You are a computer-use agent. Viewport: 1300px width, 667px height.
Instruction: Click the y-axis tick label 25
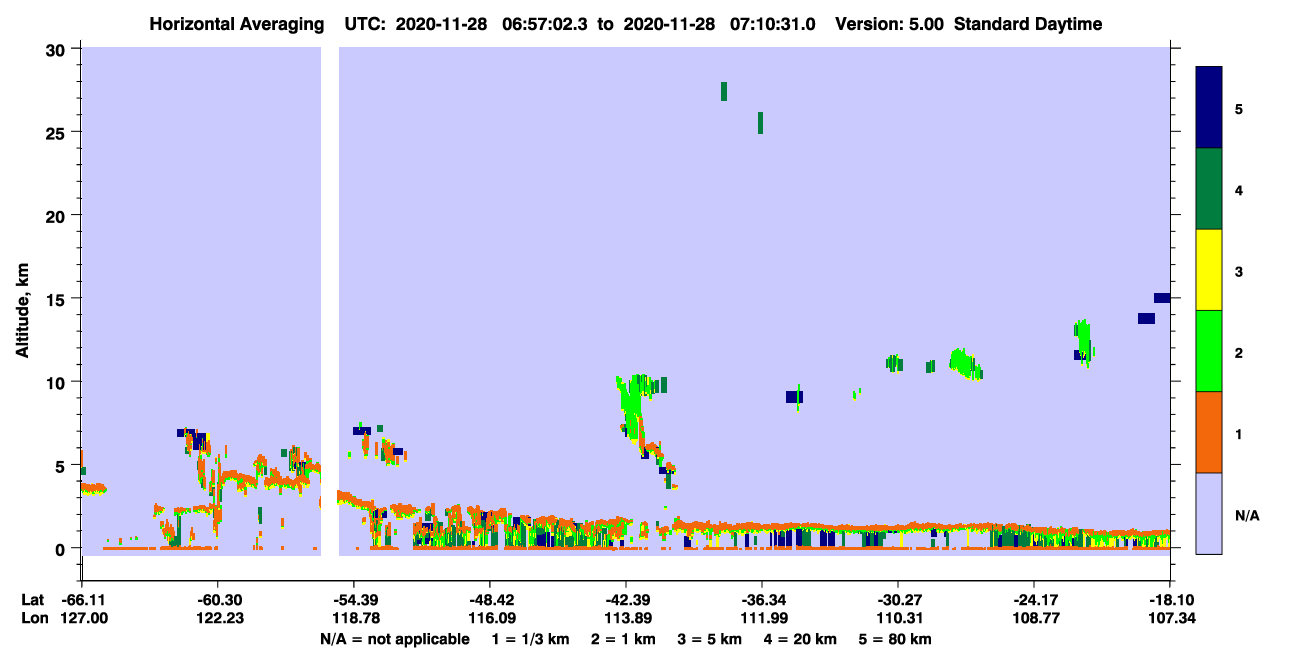point(56,132)
